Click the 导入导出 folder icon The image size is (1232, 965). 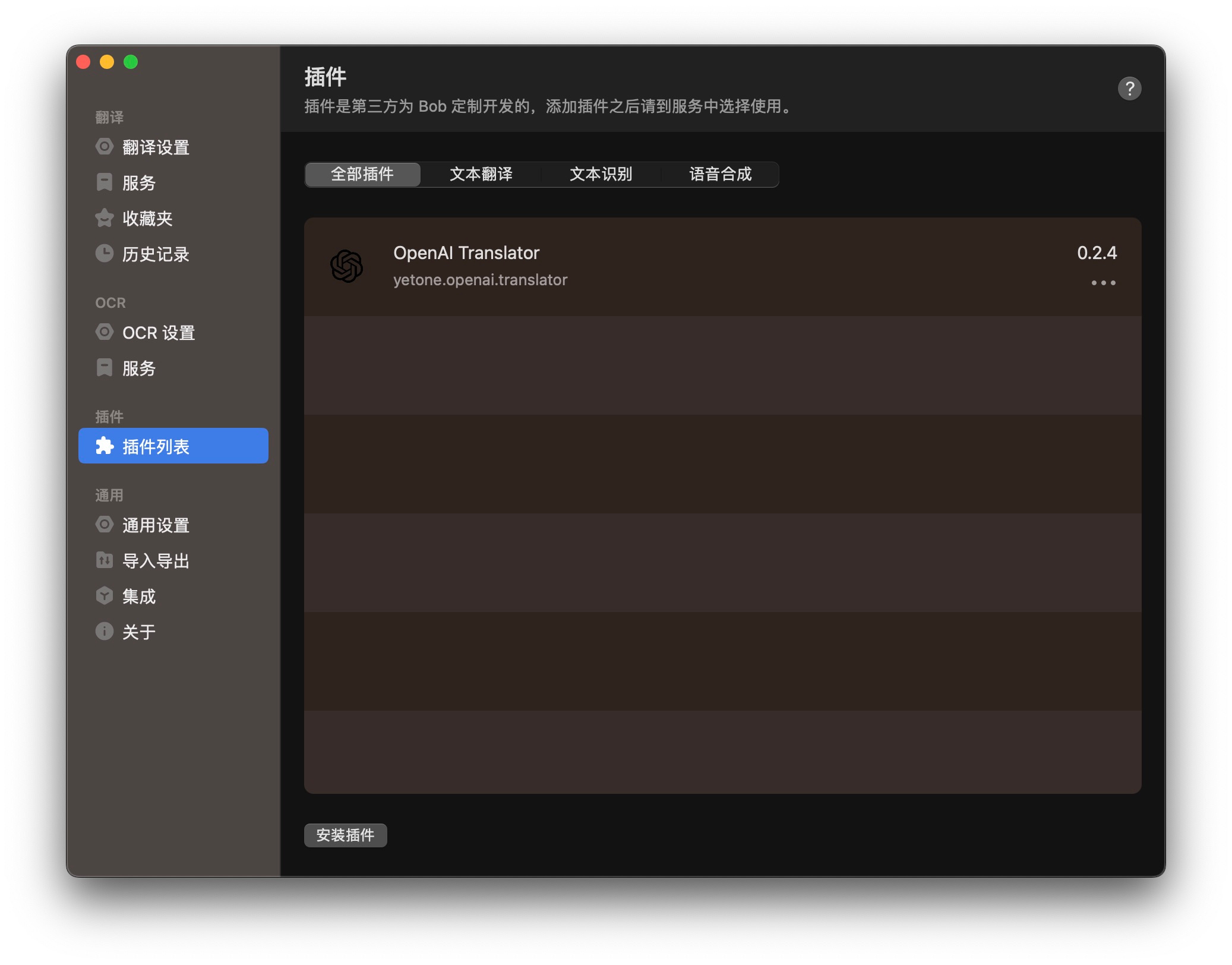[105, 560]
